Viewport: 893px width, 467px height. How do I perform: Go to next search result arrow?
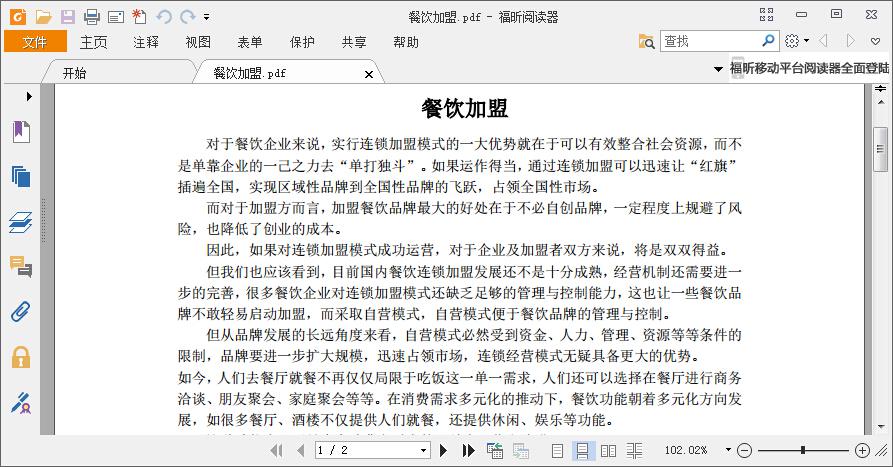tap(850, 40)
